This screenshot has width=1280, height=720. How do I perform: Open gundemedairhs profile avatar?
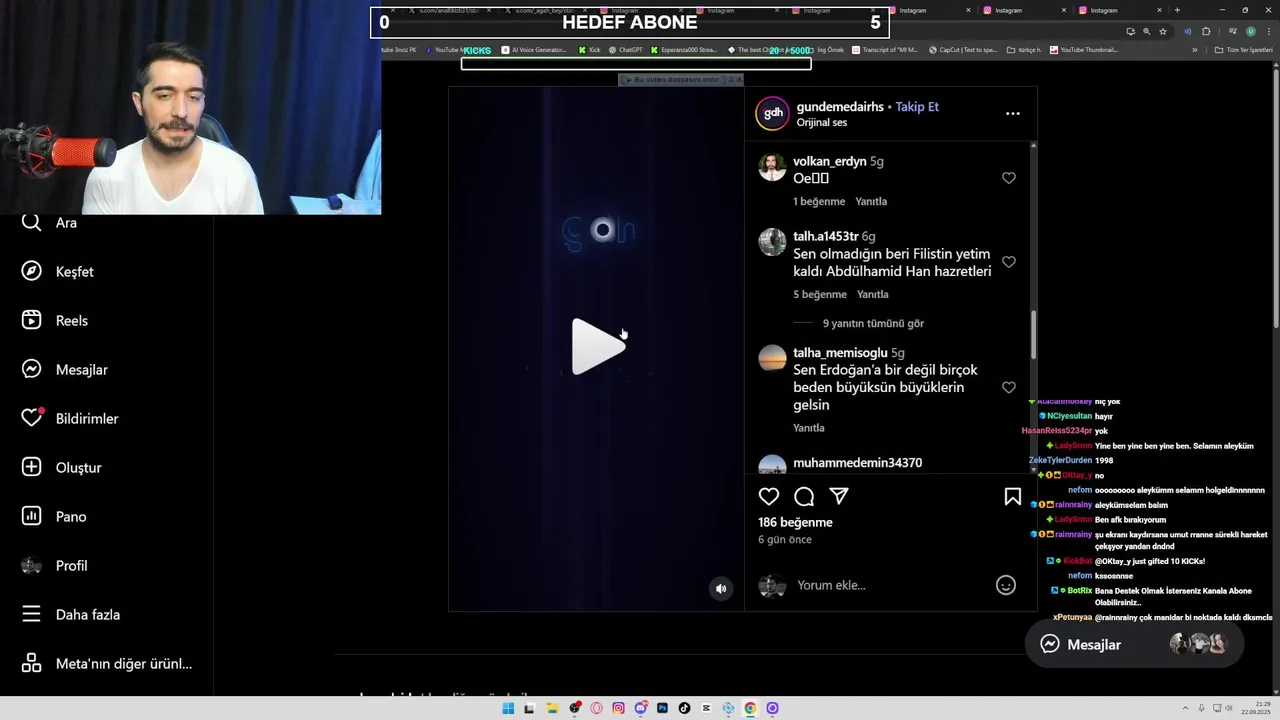[x=772, y=114]
